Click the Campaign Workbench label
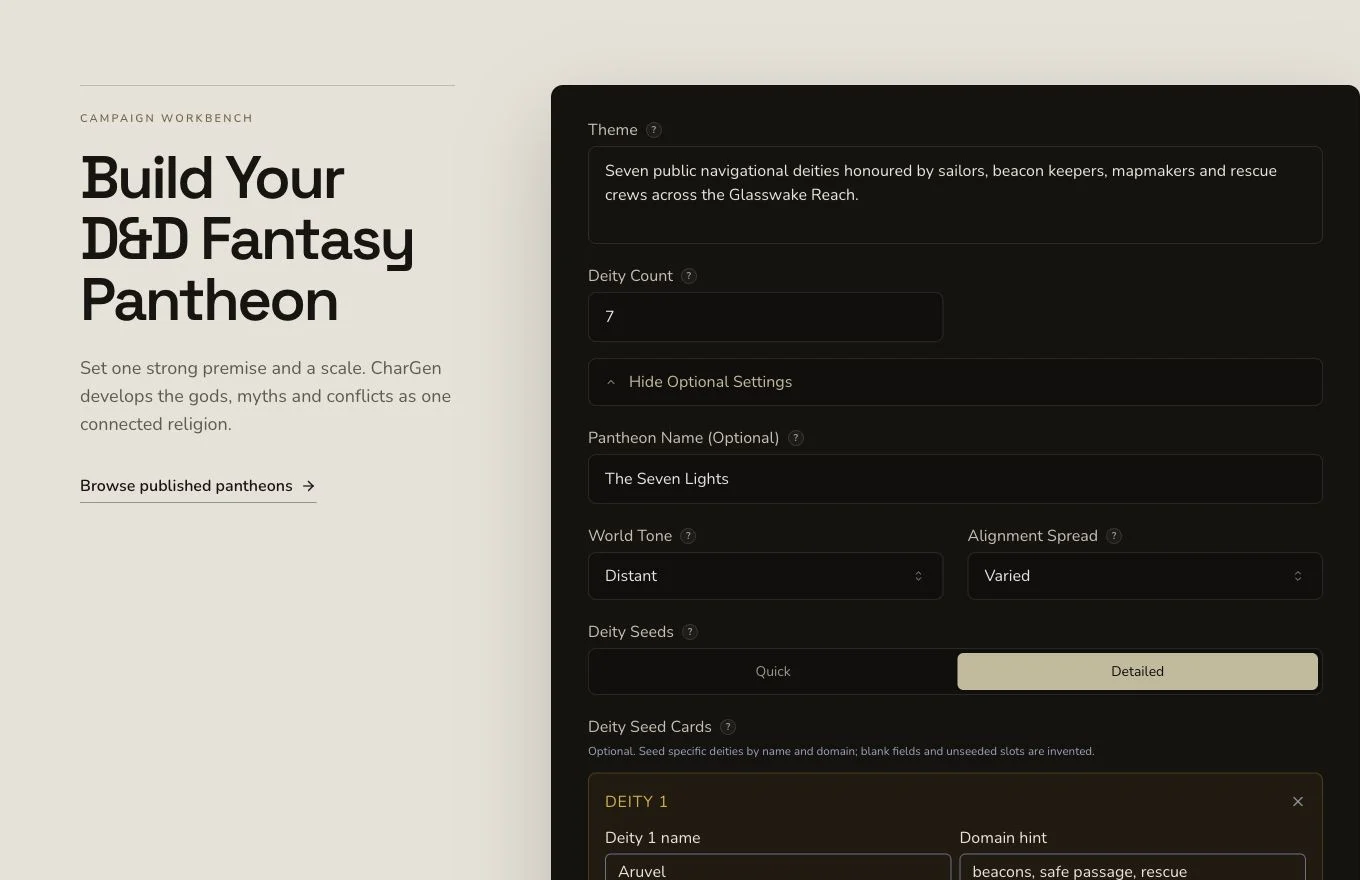1360x880 pixels. pyautogui.click(x=167, y=118)
